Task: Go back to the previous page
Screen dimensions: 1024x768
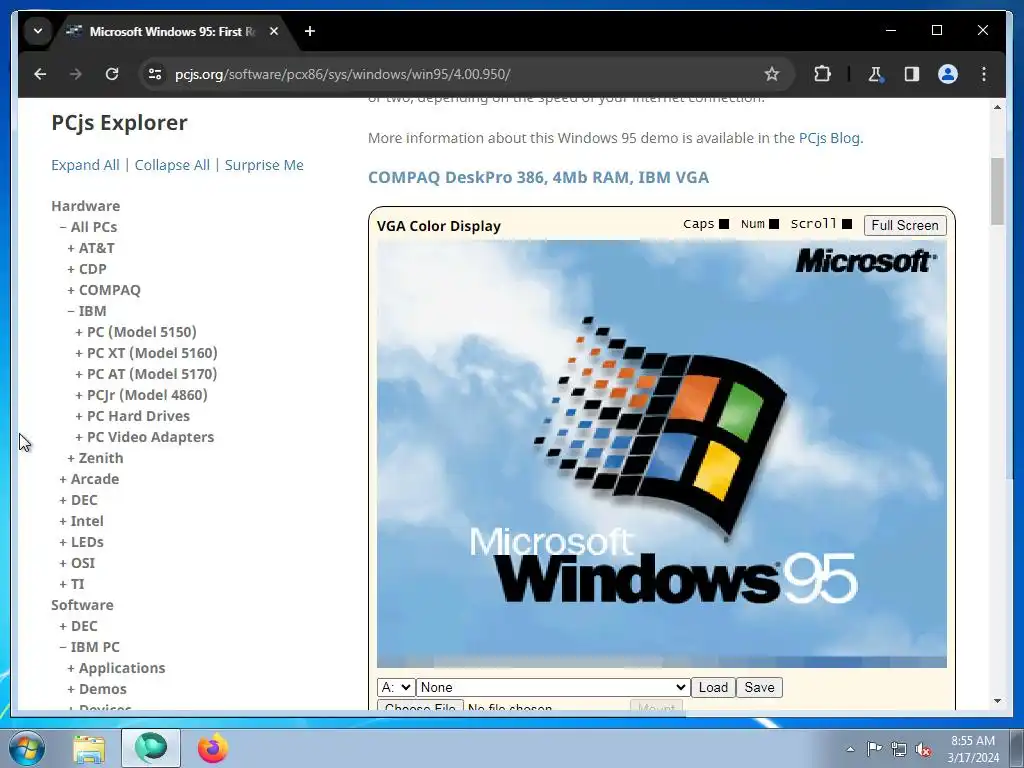Action: click(40, 74)
